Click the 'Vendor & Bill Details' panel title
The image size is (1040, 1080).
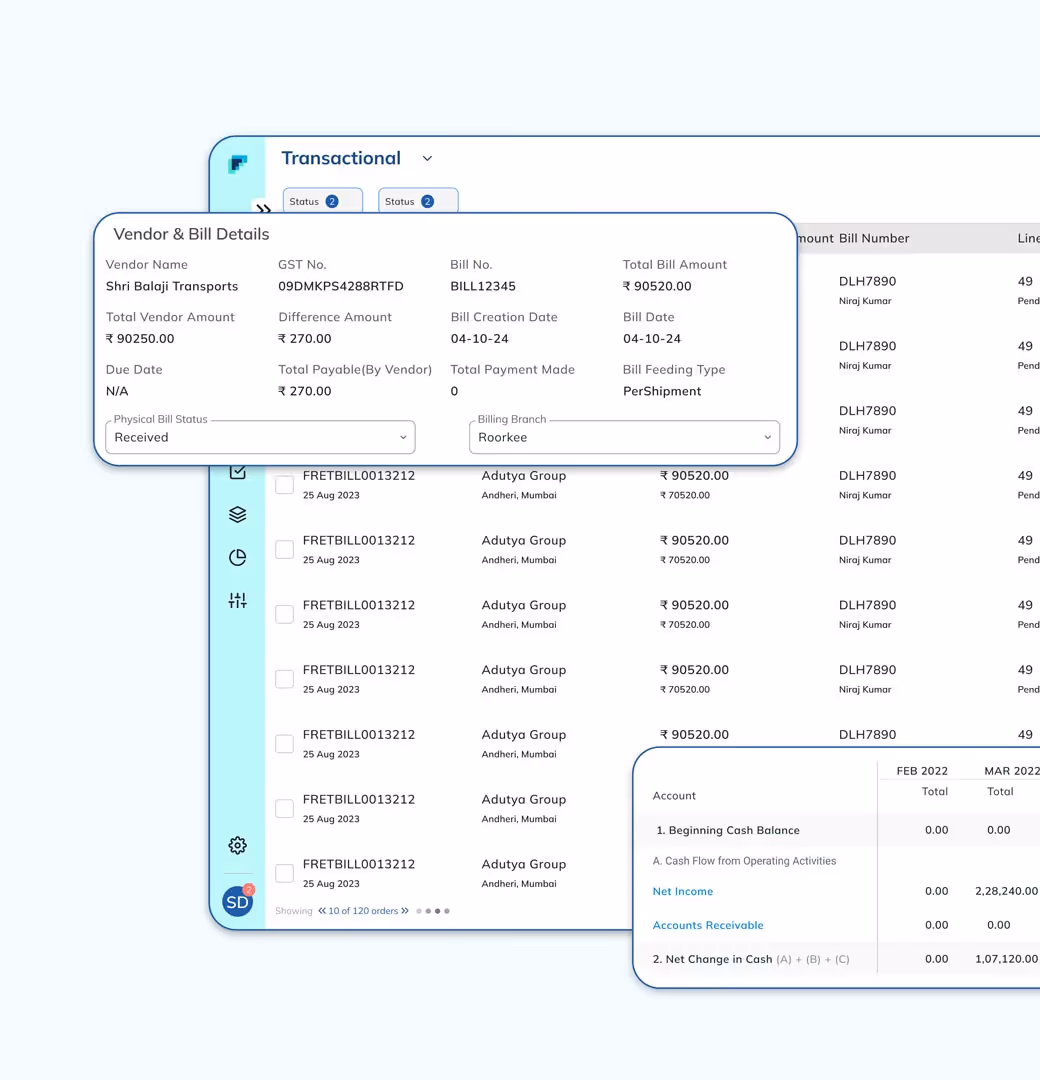pos(191,234)
